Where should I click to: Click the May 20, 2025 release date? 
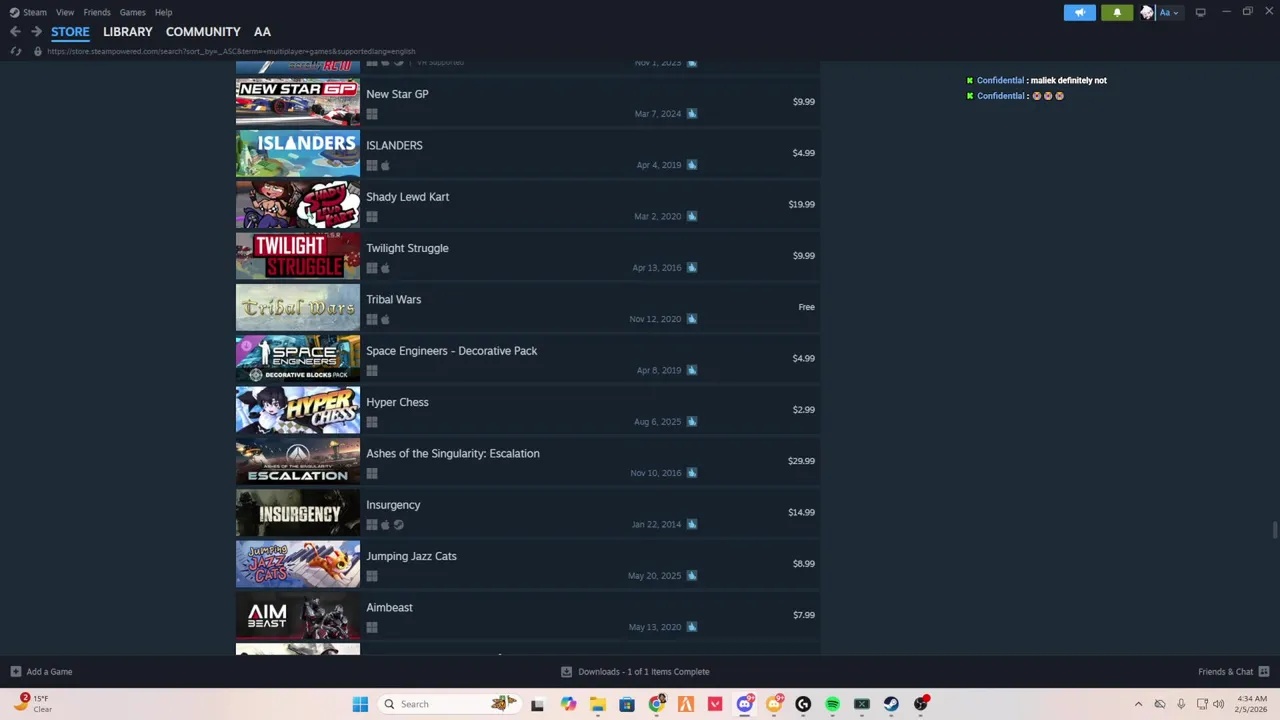pyautogui.click(x=654, y=576)
